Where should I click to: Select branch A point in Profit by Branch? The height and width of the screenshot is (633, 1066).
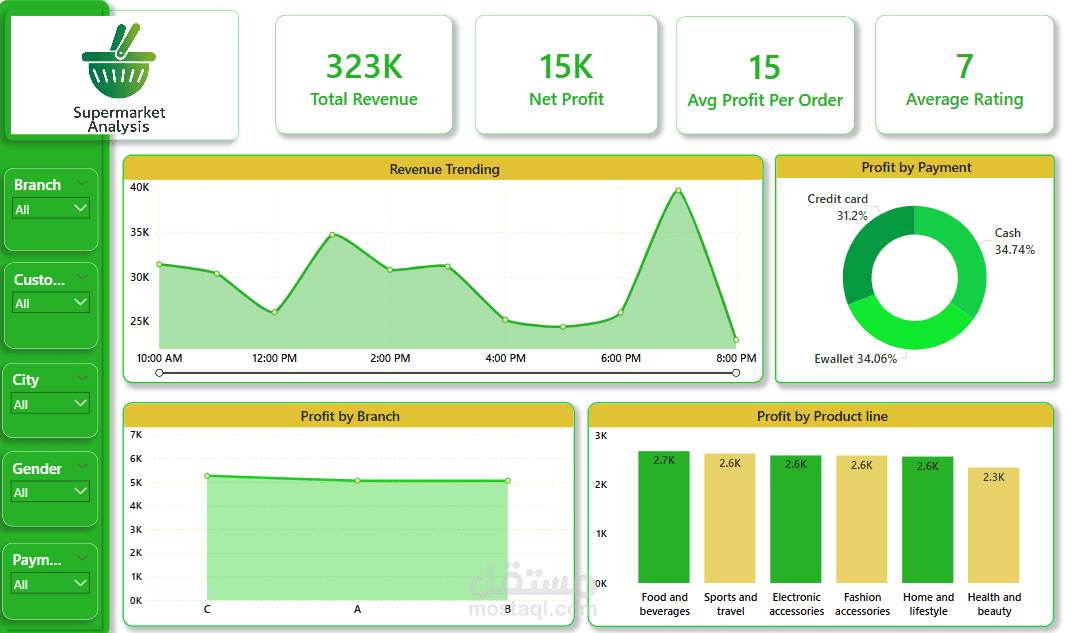click(357, 480)
